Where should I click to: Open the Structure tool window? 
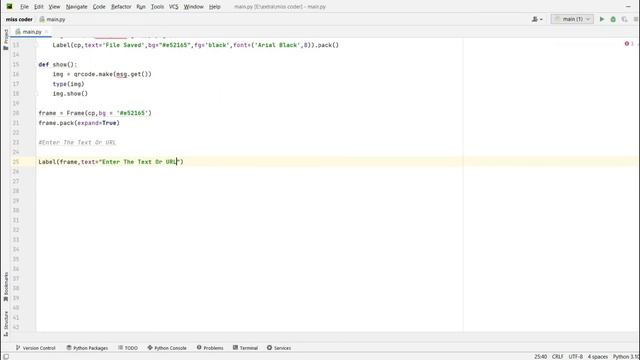click(6, 323)
